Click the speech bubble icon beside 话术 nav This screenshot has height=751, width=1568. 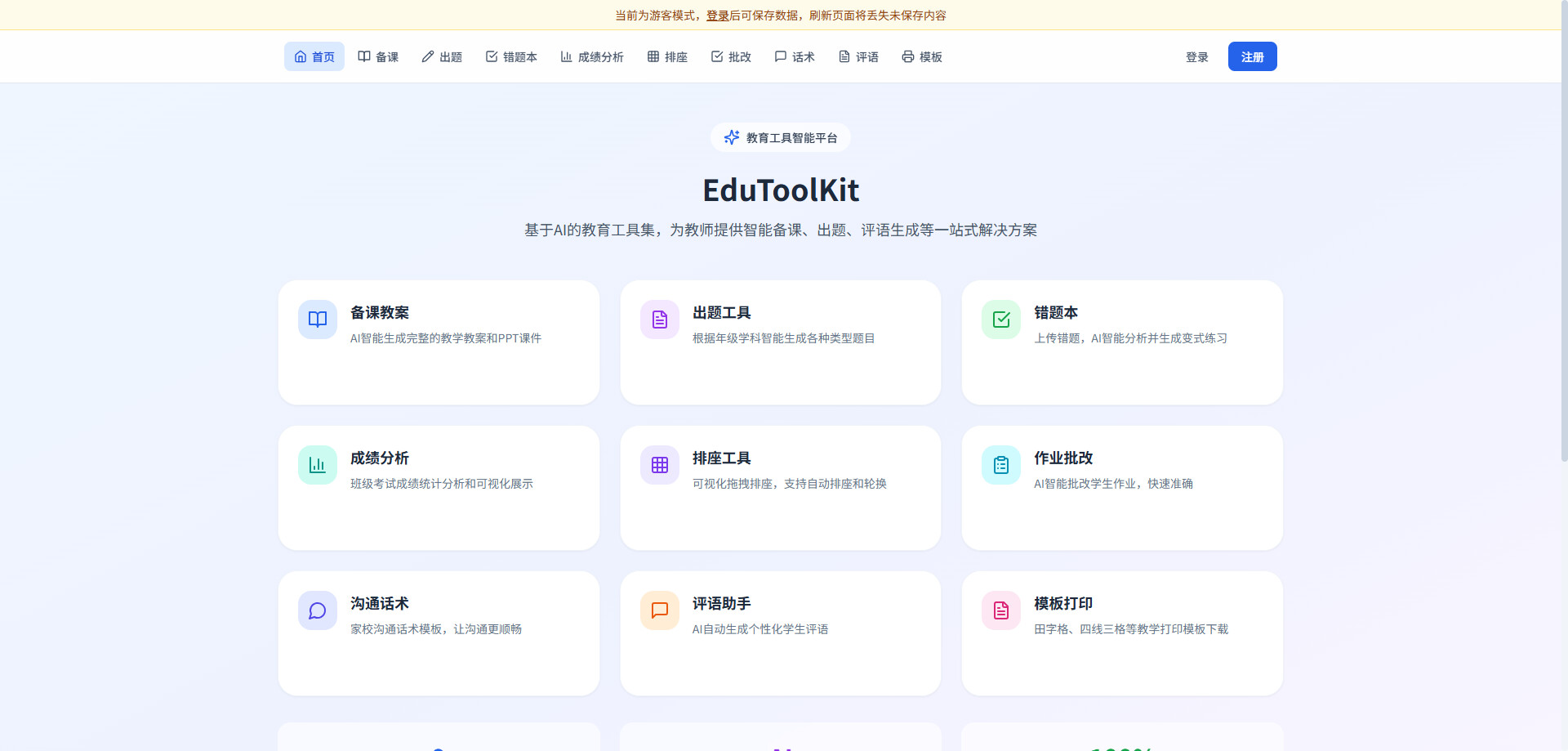tap(781, 56)
